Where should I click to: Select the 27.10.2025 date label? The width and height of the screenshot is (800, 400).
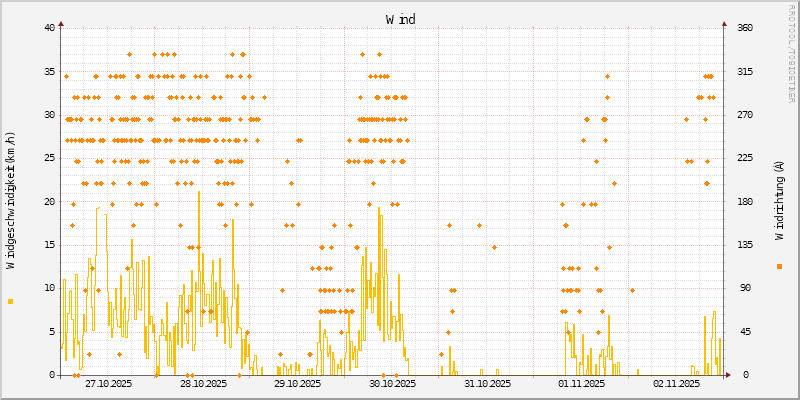(108, 384)
